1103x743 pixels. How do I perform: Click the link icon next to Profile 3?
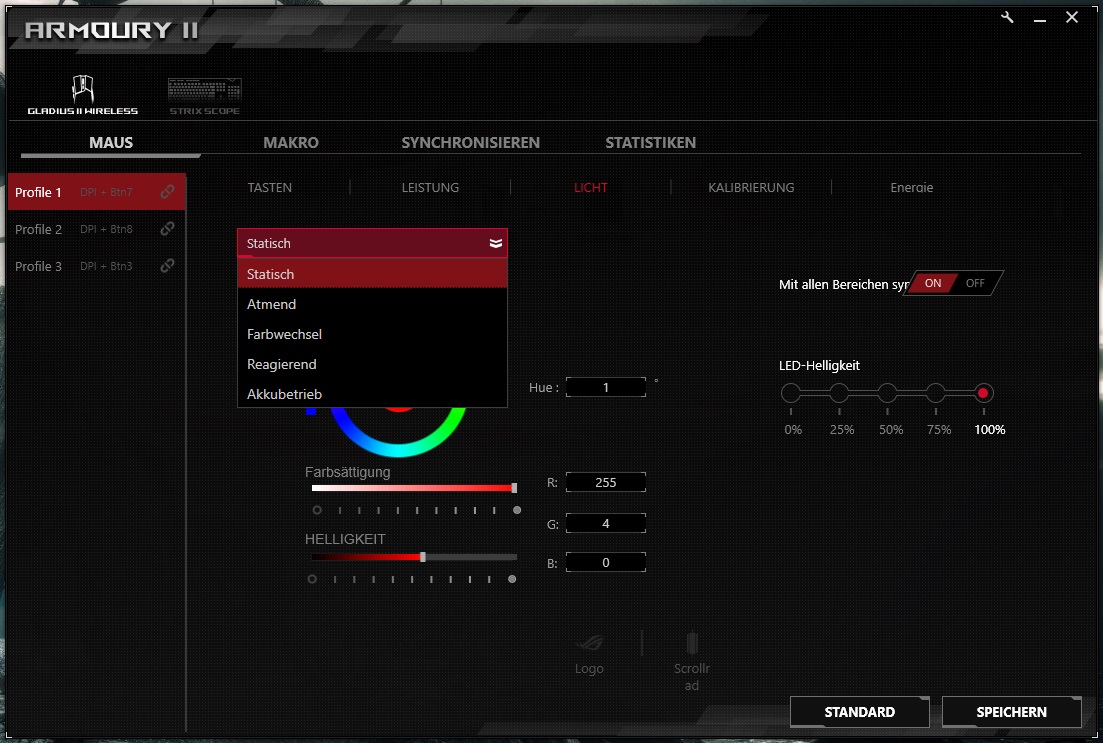170,266
